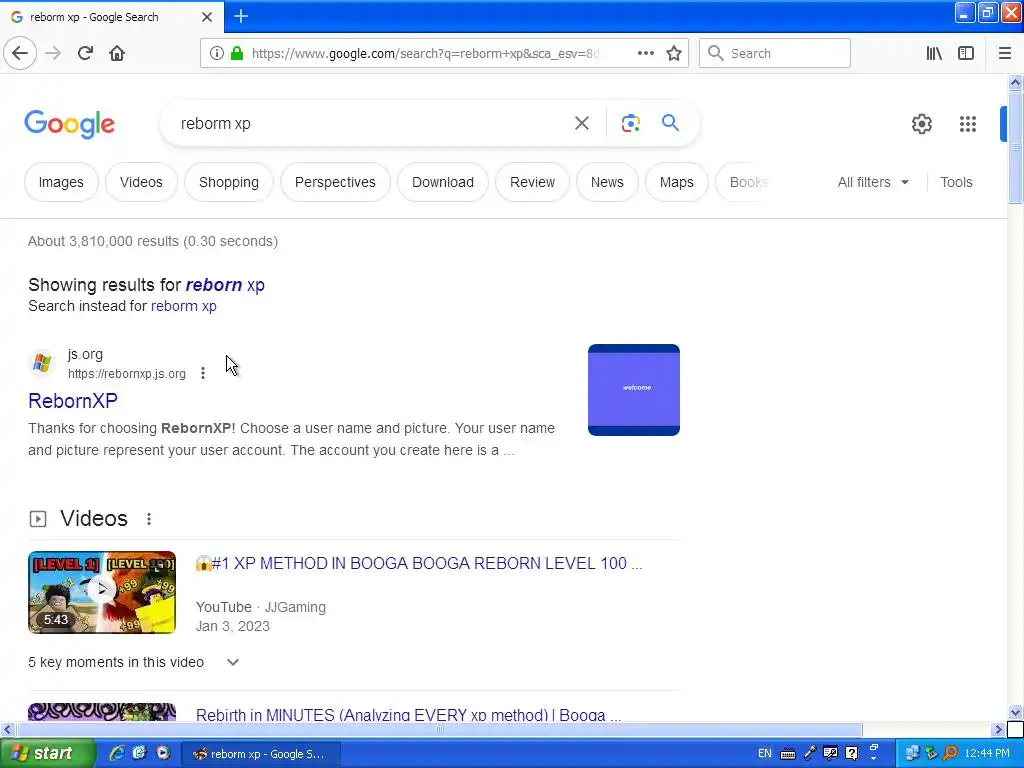Open the #1 XP METHOD IN BOOGA BOOGA video link

click(x=419, y=563)
